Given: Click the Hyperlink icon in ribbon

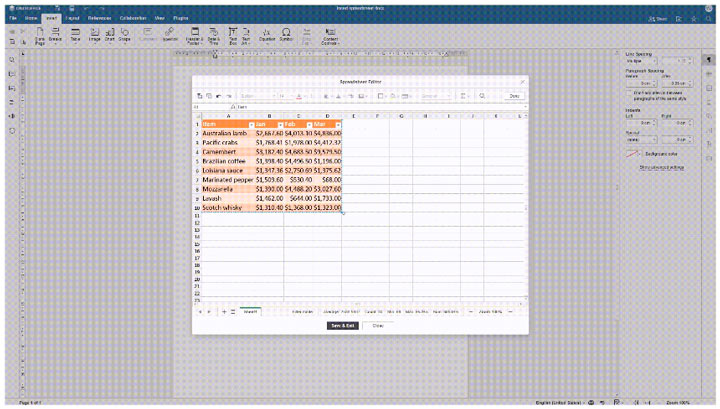Looking at the screenshot, I should coord(170,34).
